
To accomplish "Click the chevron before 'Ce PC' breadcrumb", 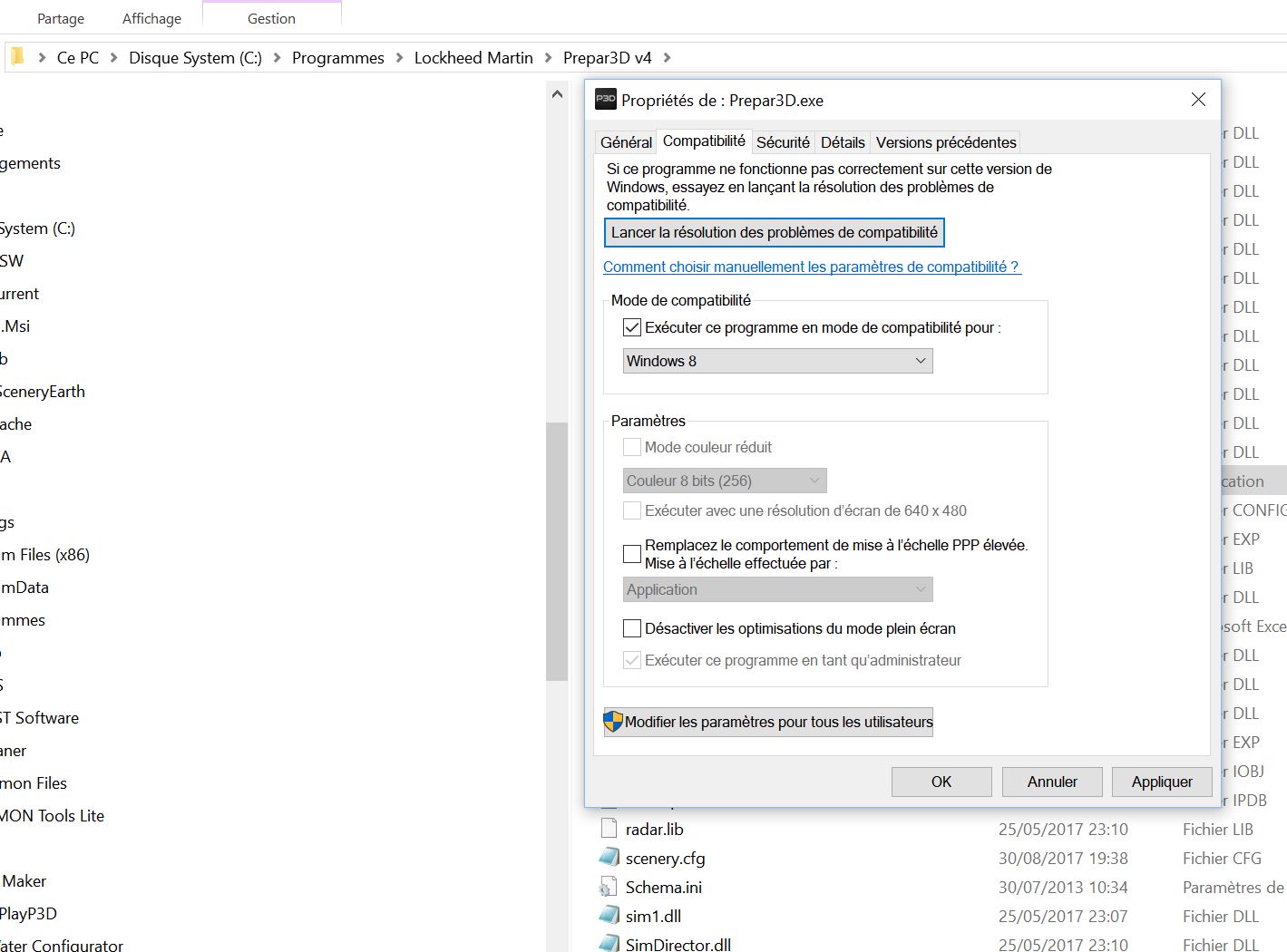I will [x=42, y=57].
